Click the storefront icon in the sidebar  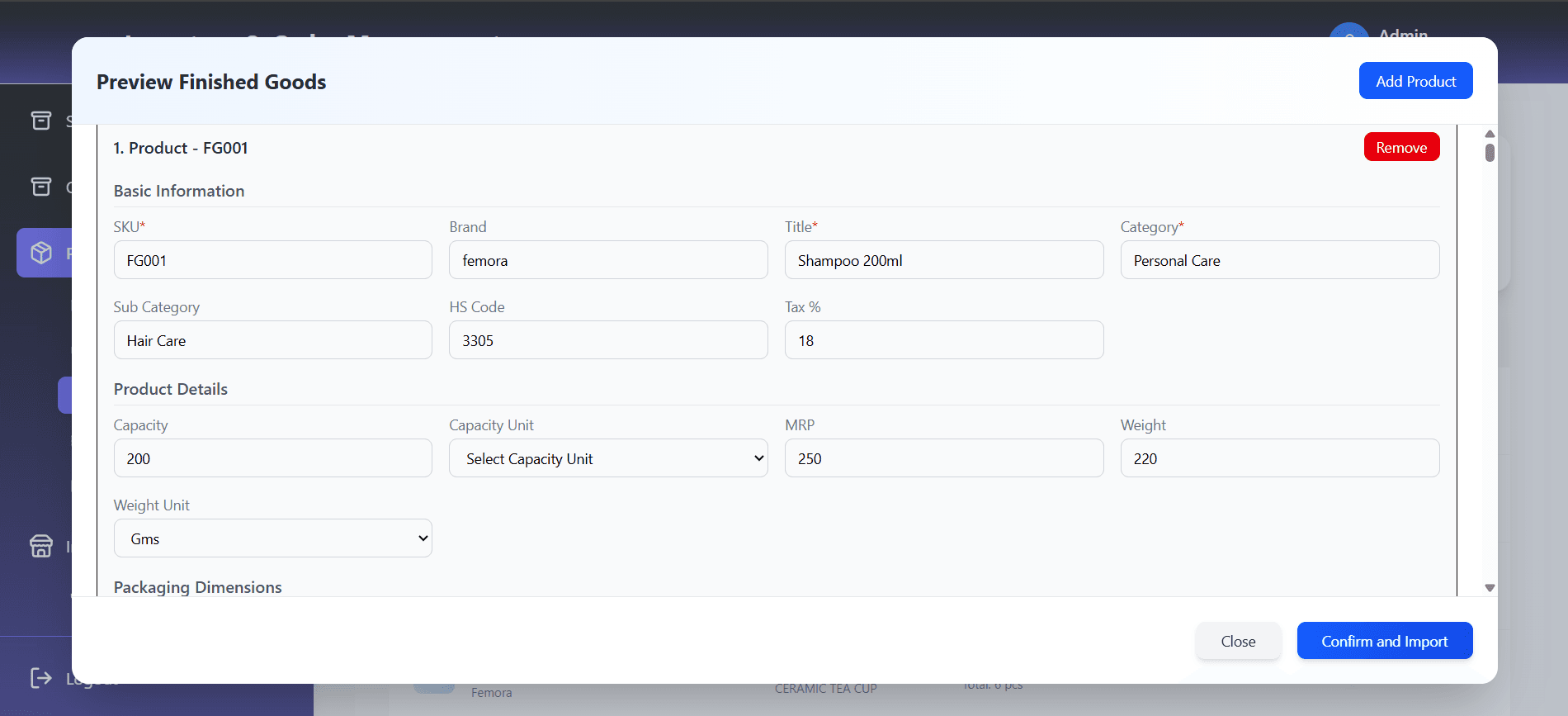coord(41,546)
